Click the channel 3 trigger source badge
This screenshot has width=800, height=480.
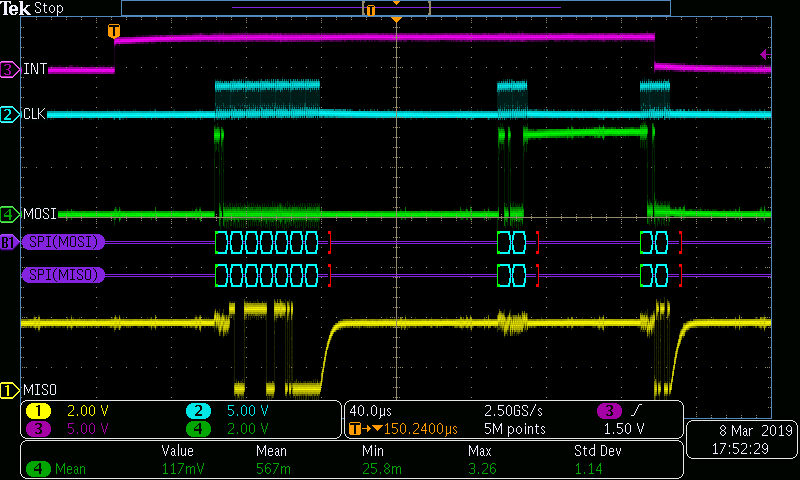(x=610, y=411)
